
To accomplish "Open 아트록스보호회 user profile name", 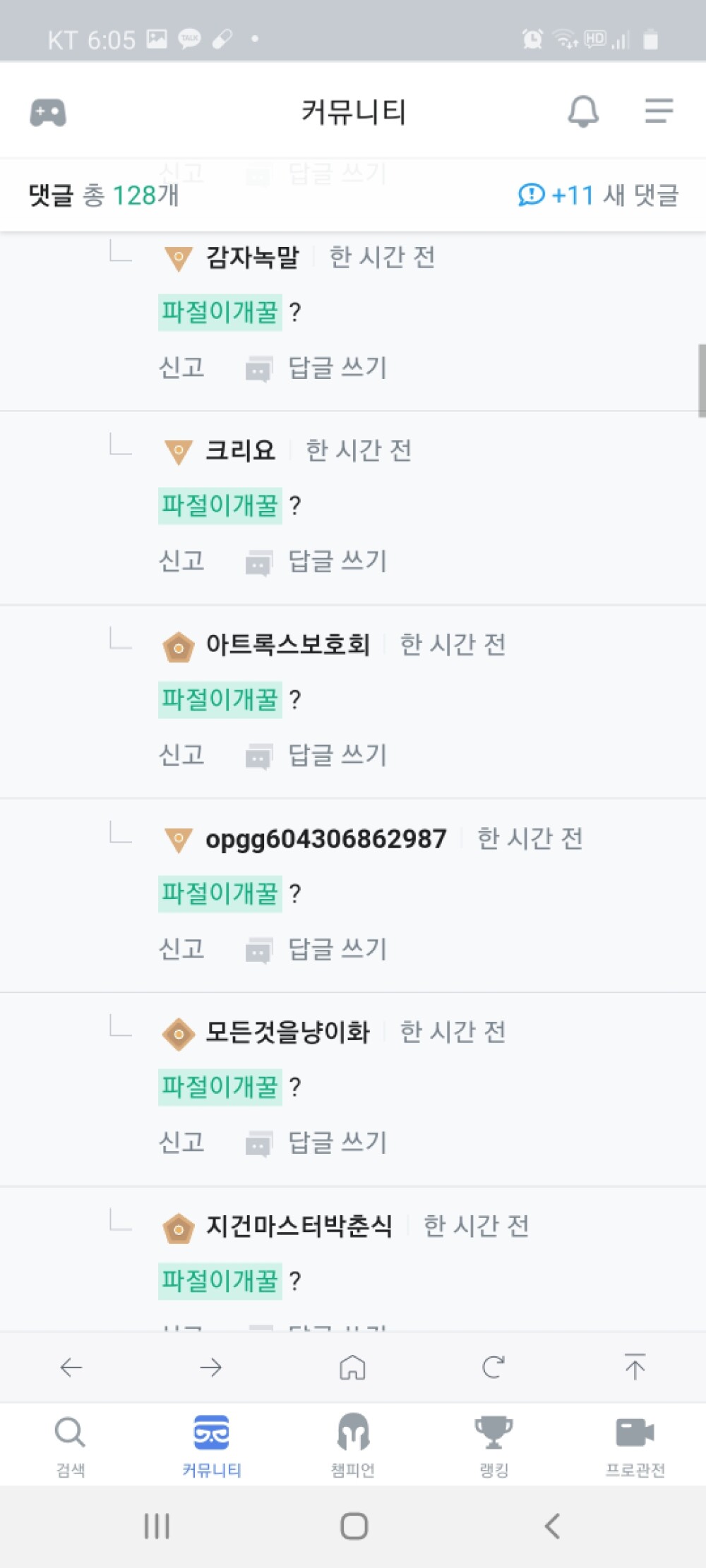I will (x=287, y=644).
